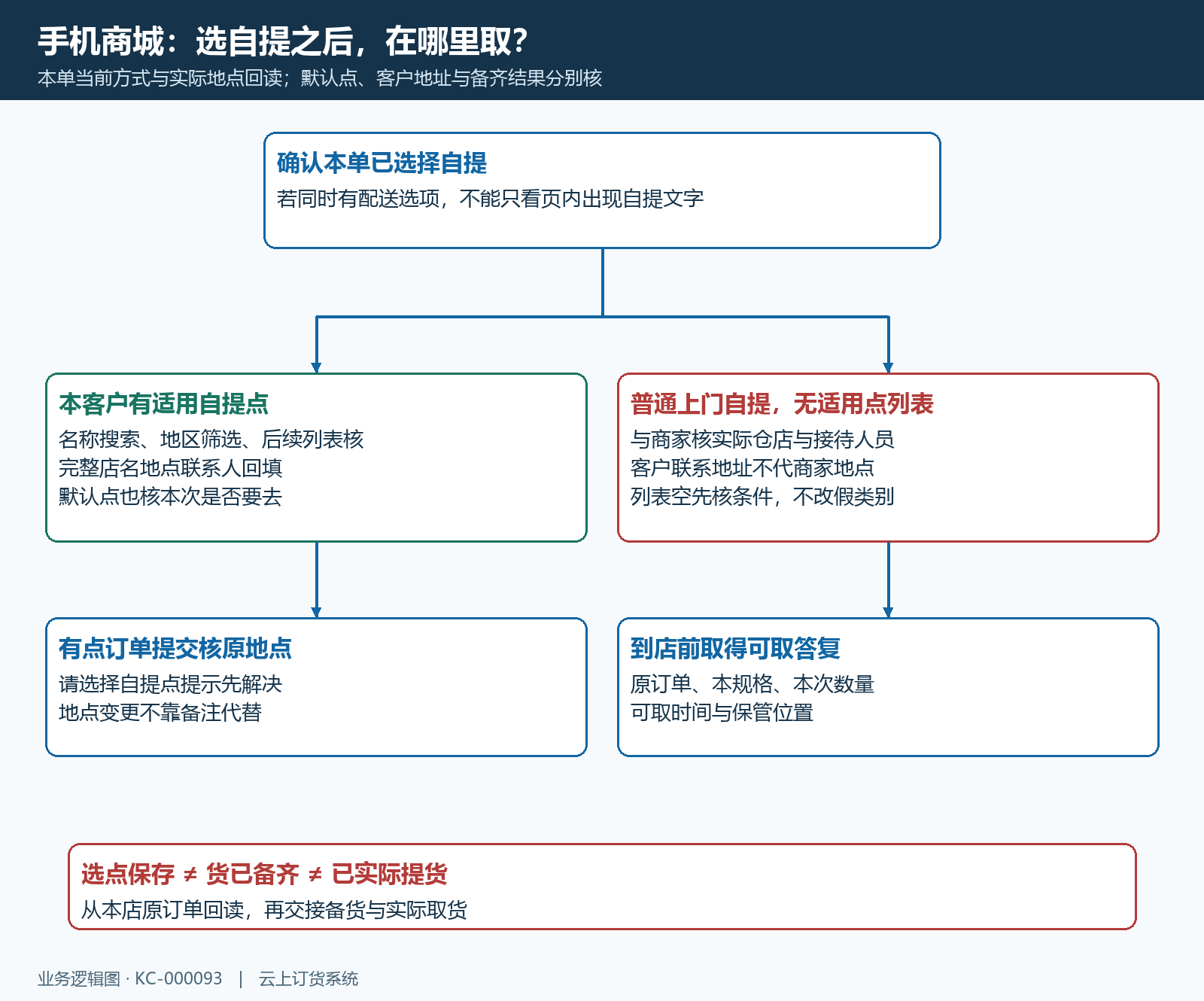The height and width of the screenshot is (1001, 1204).
Task: Click the title 手机商城：选自提之后，在哪里取？
Action: tap(283, 41)
